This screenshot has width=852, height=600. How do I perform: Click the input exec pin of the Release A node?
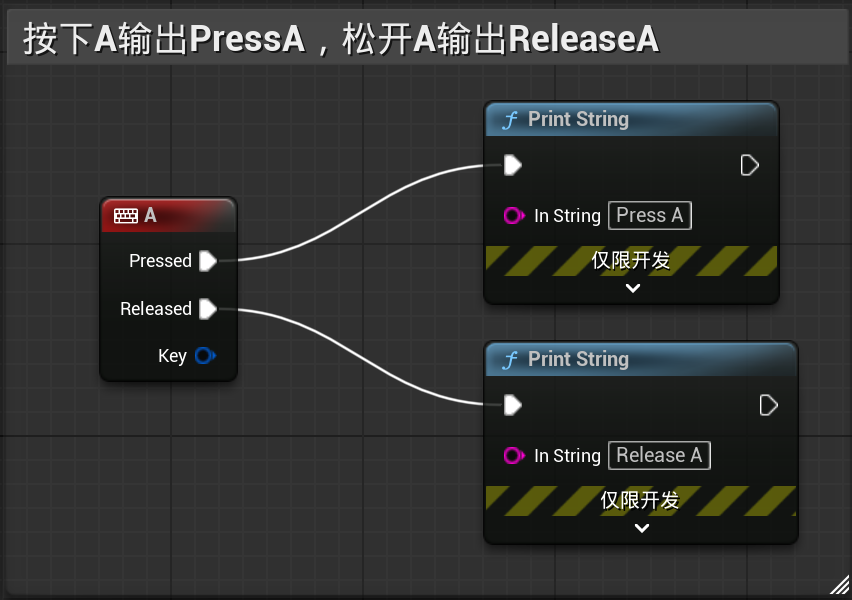tap(512, 405)
